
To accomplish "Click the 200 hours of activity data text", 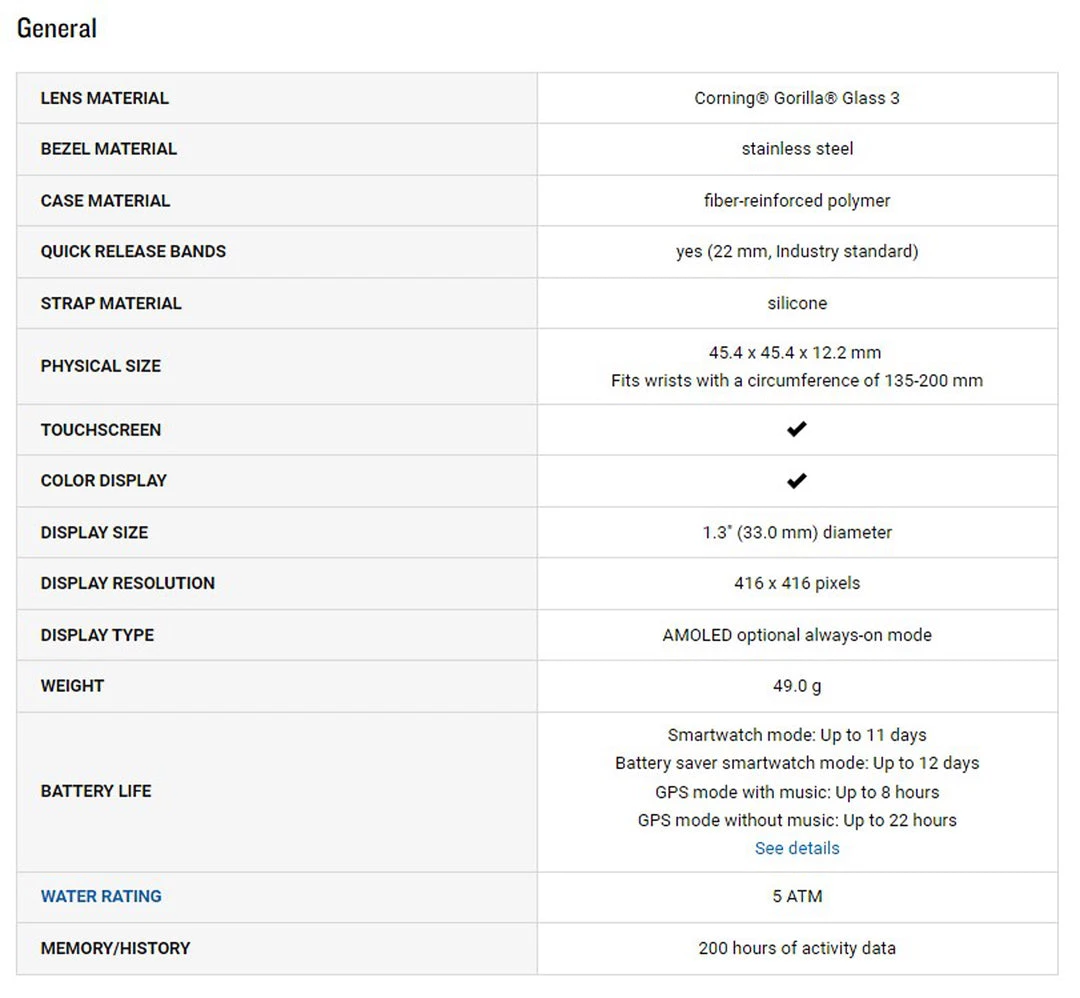I will point(797,948).
